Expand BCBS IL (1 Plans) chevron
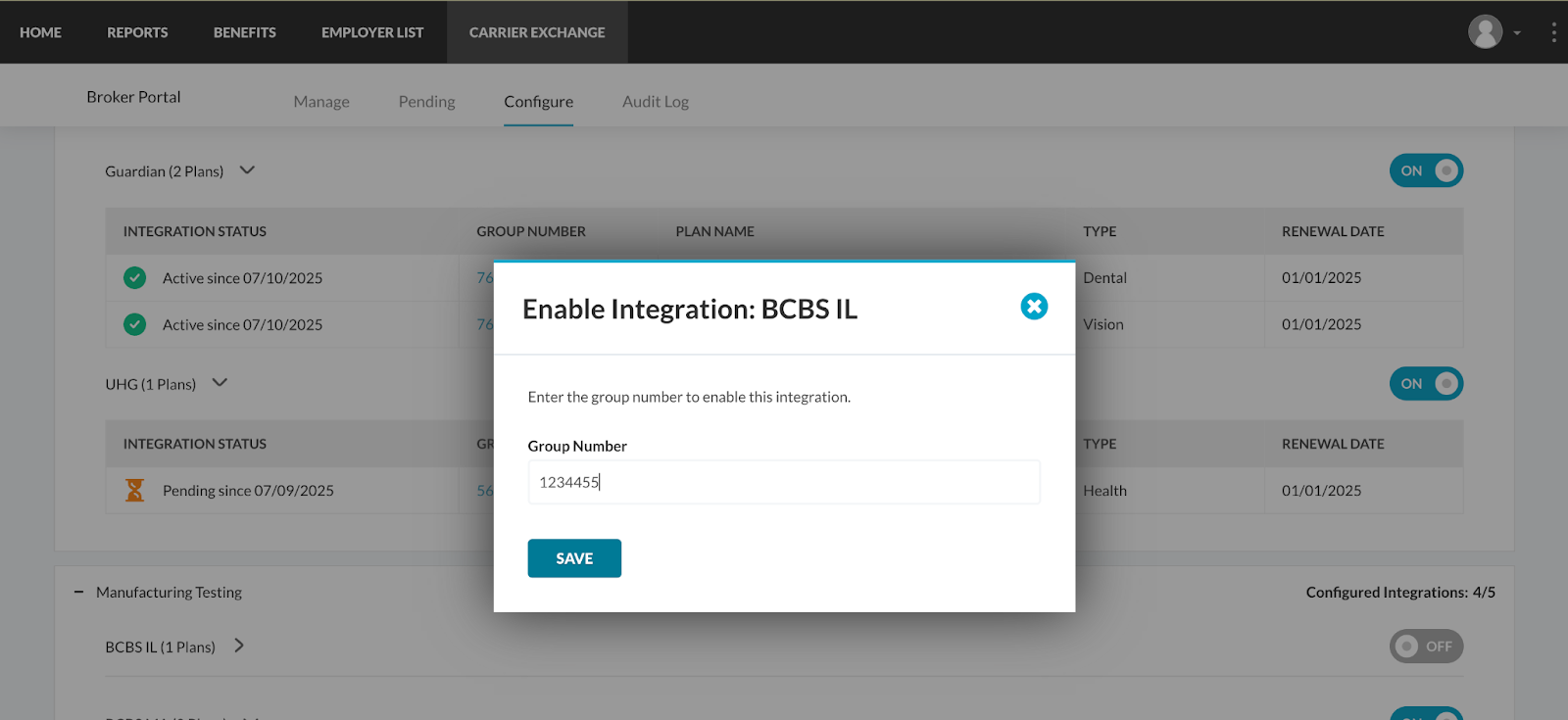 tap(239, 646)
